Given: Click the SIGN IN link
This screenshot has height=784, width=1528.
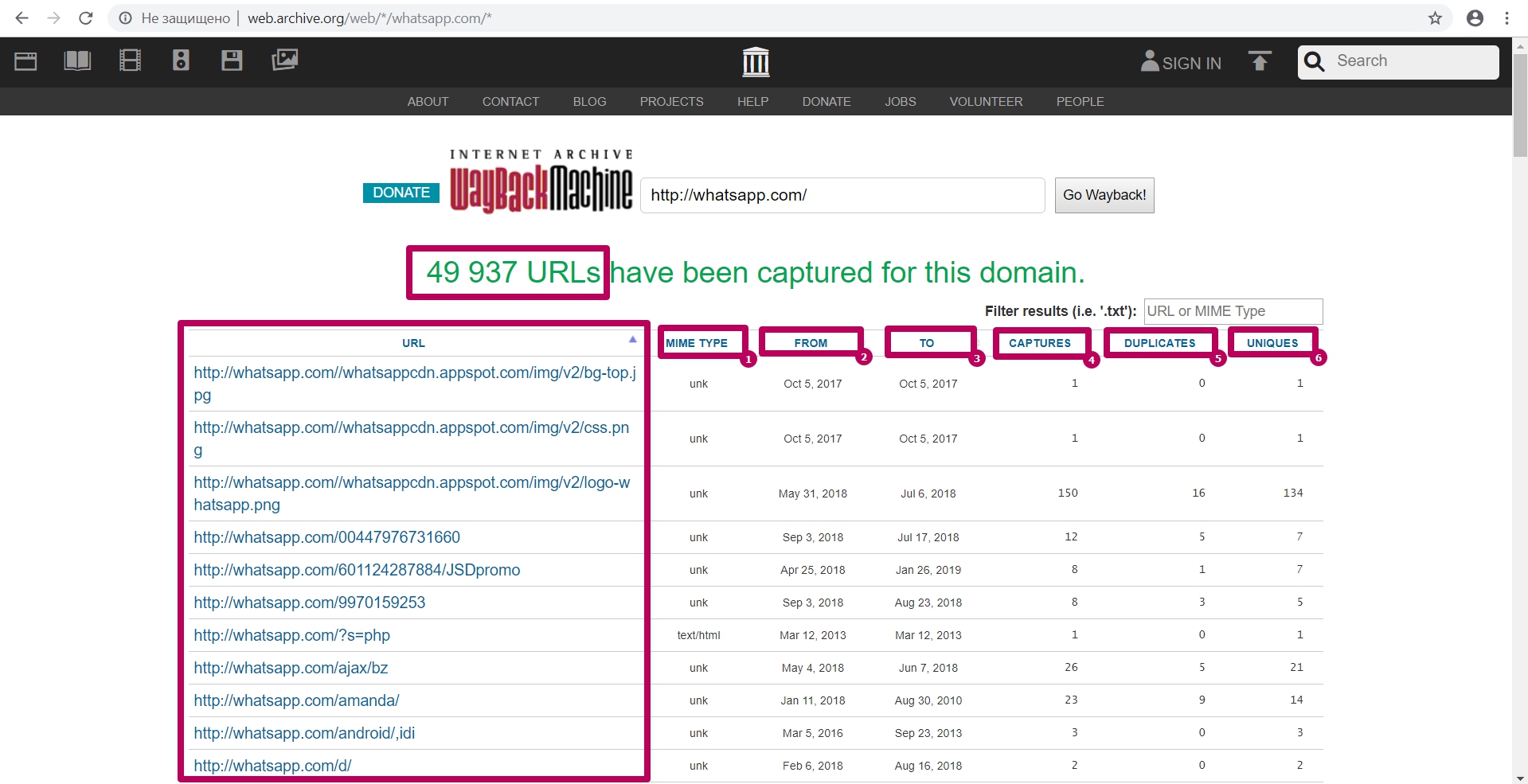Looking at the screenshot, I should coord(1191,64).
